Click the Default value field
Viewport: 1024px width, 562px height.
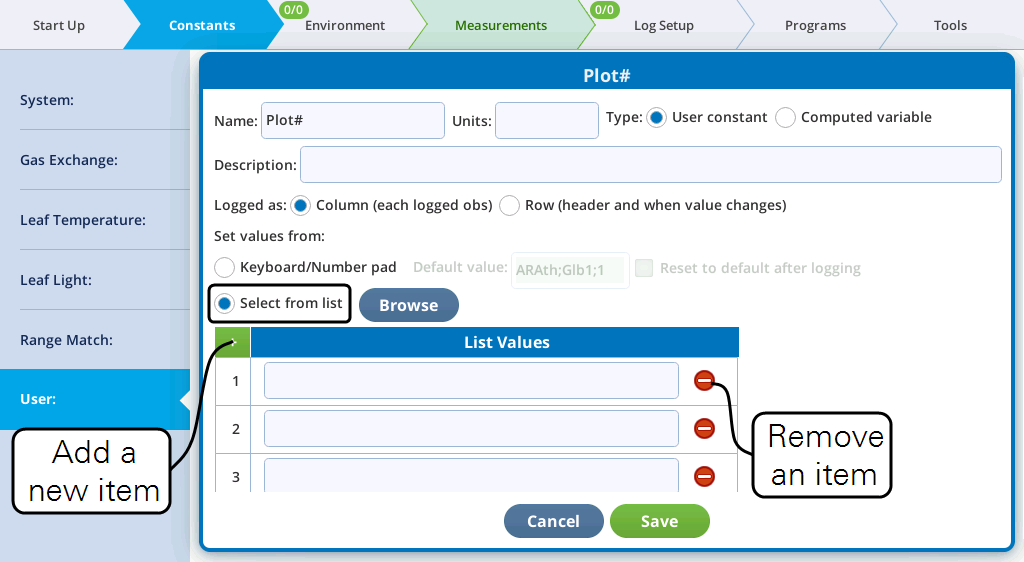coord(570,270)
